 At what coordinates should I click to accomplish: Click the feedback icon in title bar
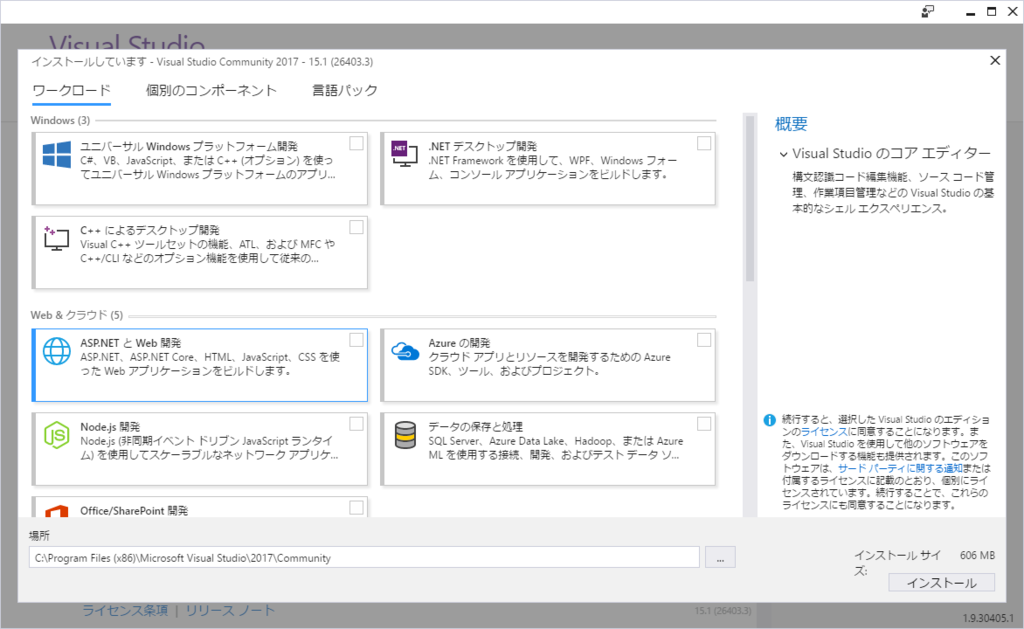(x=927, y=11)
